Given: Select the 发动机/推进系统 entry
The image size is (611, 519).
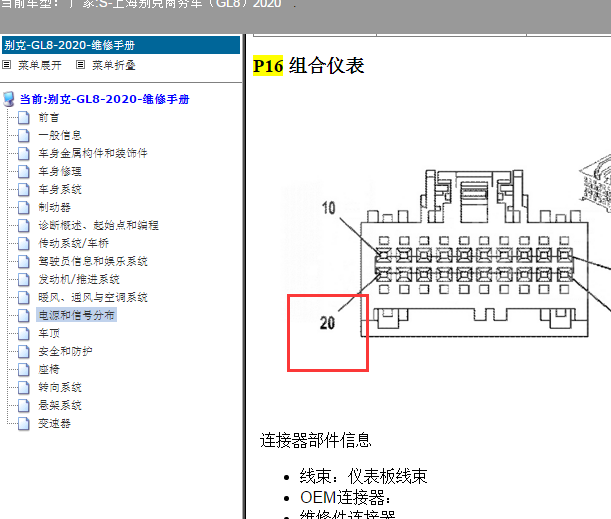Looking at the screenshot, I should [79, 279].
